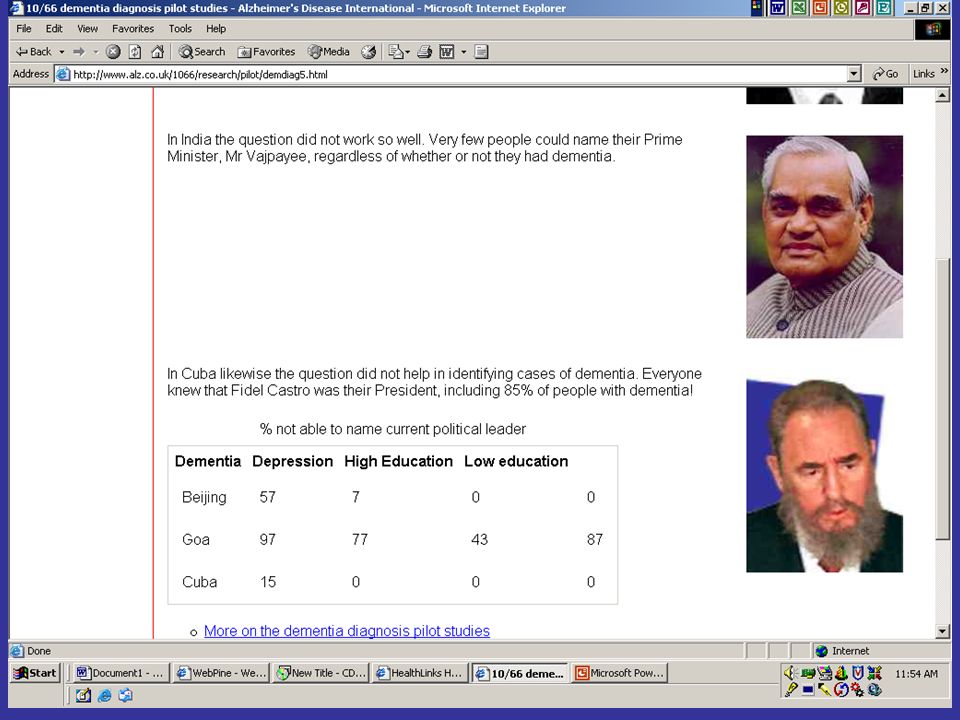Switch to WebPine taskbar button
This screenshot has width=960, height=720.
pyautogui.click(x=220, y=673)
